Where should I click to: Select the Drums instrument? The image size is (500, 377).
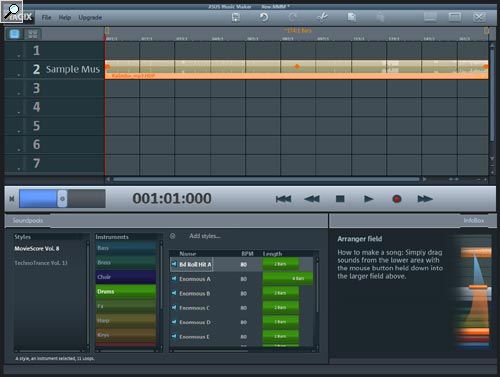click(x=126, y=292)
